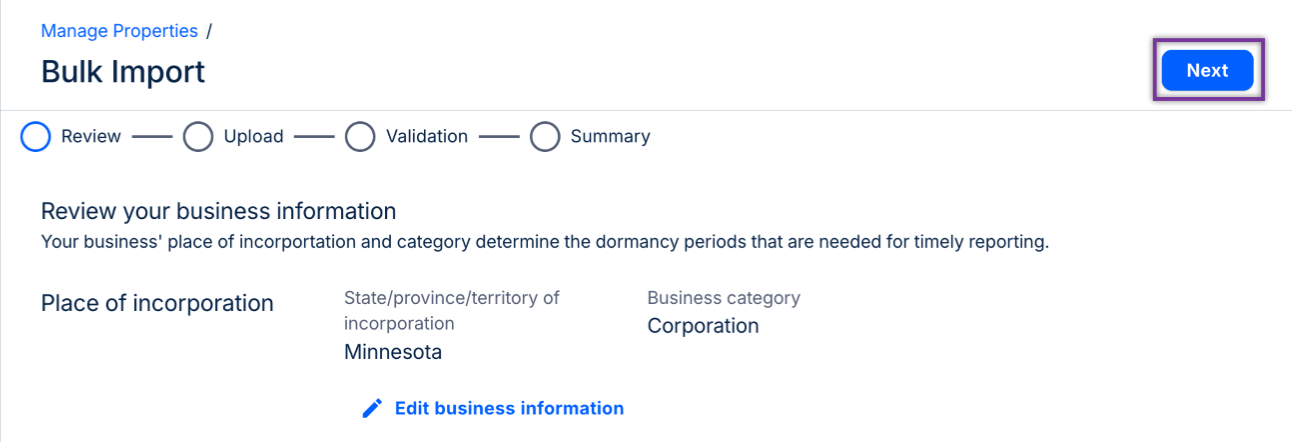Select the Review step circle
The height and width of the screenshot is (442, 1292).
[x=36, y=137]
